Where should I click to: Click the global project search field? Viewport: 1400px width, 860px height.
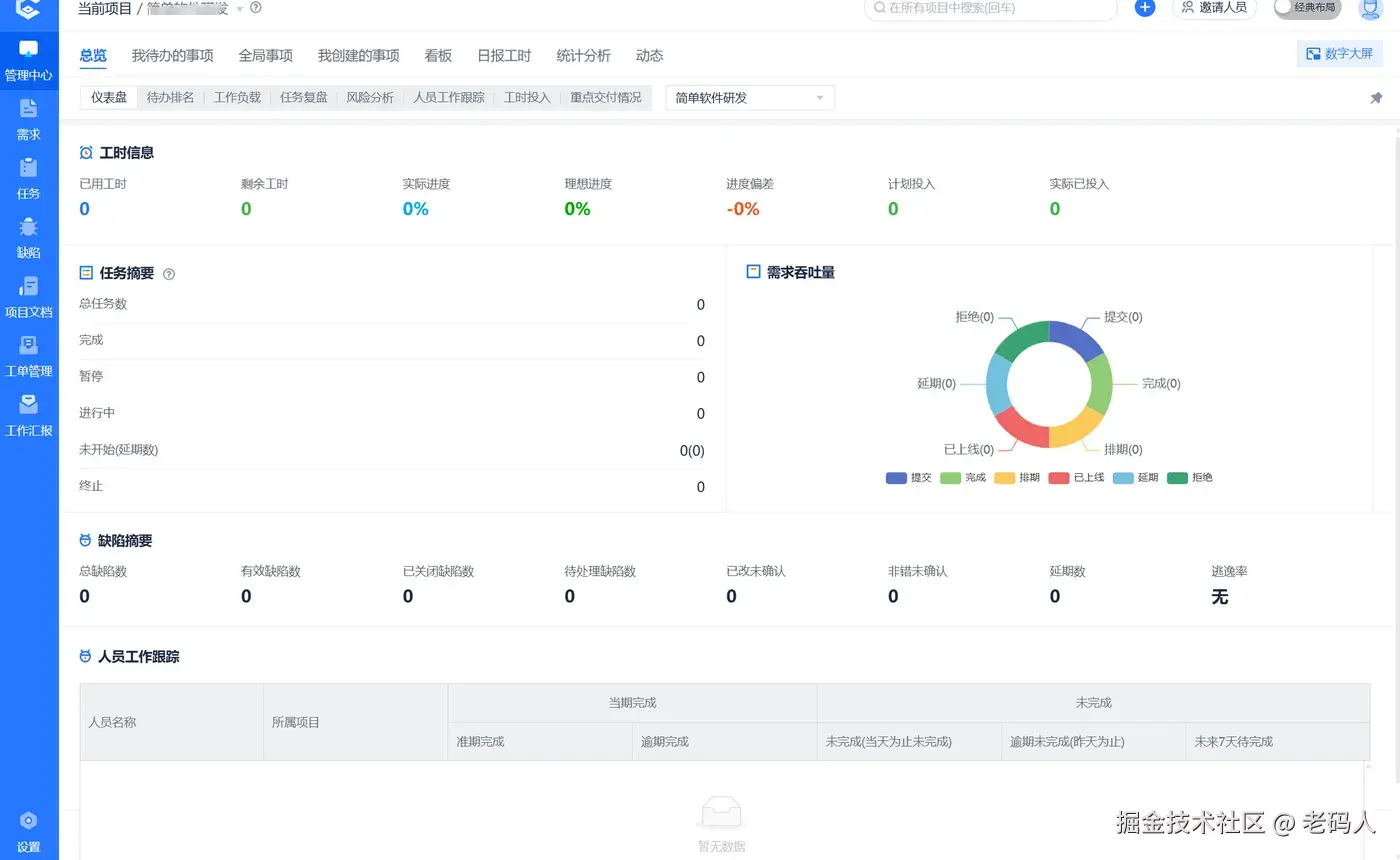(x=990, y=8)
